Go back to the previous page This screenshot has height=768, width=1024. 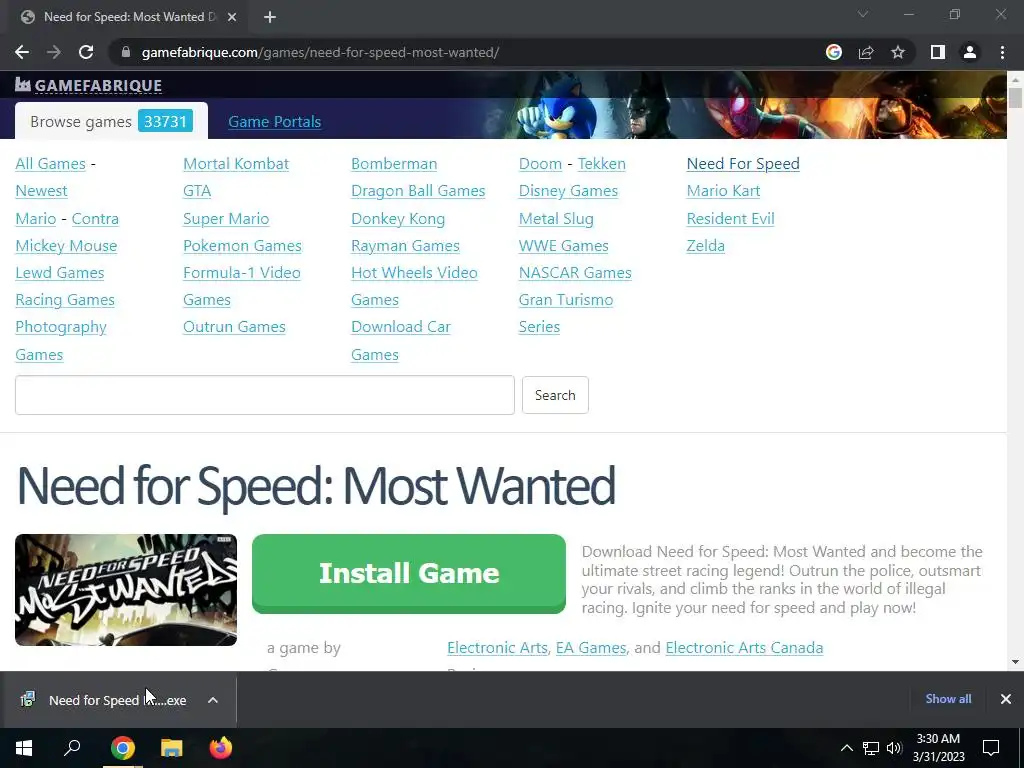click(x=22, y=52)
